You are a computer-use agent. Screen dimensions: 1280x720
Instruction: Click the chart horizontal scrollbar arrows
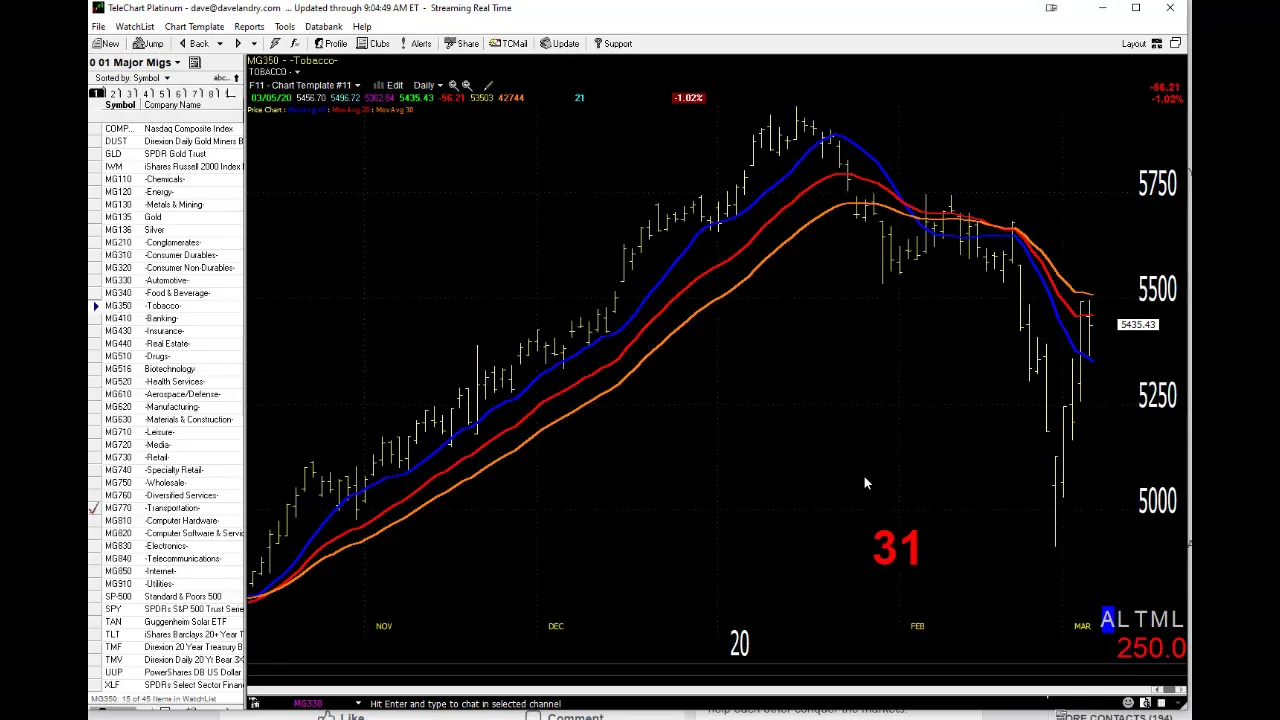[x=1170, y=689]
